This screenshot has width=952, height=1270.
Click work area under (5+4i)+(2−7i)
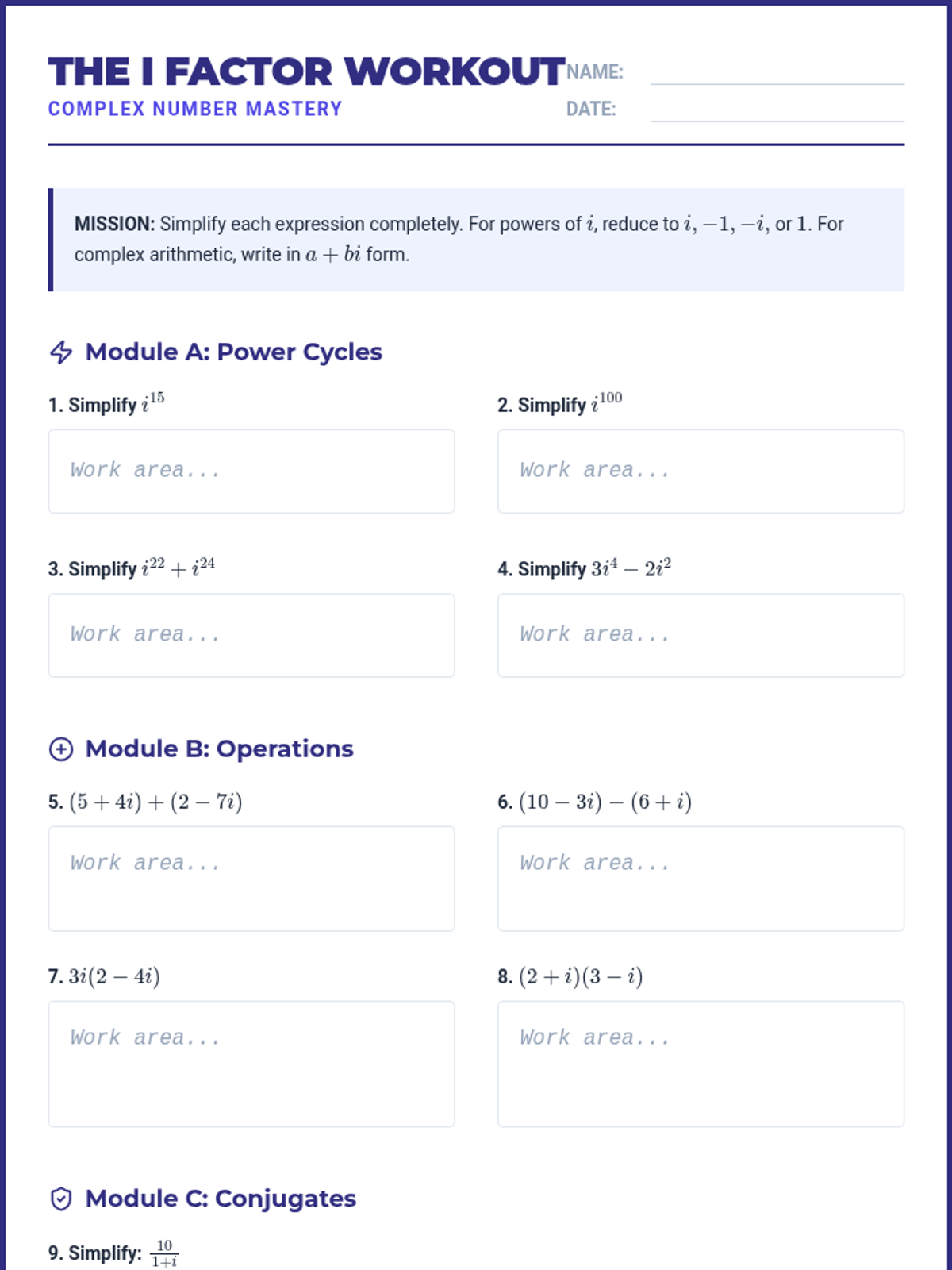click(251, 879)
